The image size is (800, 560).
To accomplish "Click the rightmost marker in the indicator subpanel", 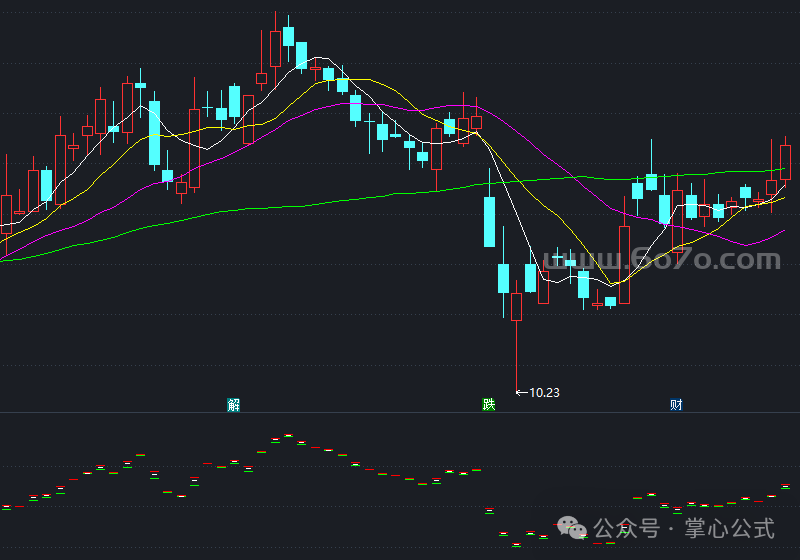I will [x=785, y=487].
